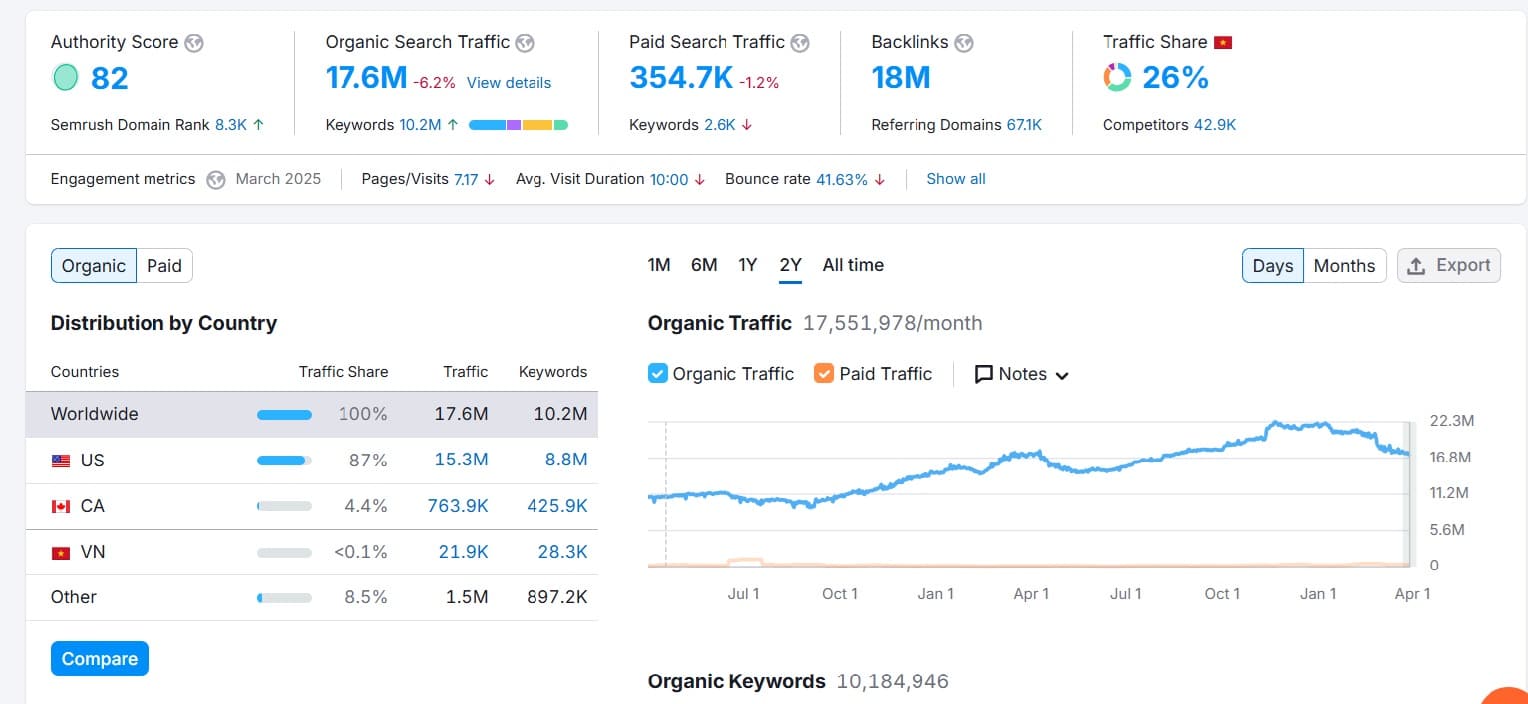Click the paid Keywords 2.6K link
Viewport: 1528px width, 704px height.
point(720,125)
